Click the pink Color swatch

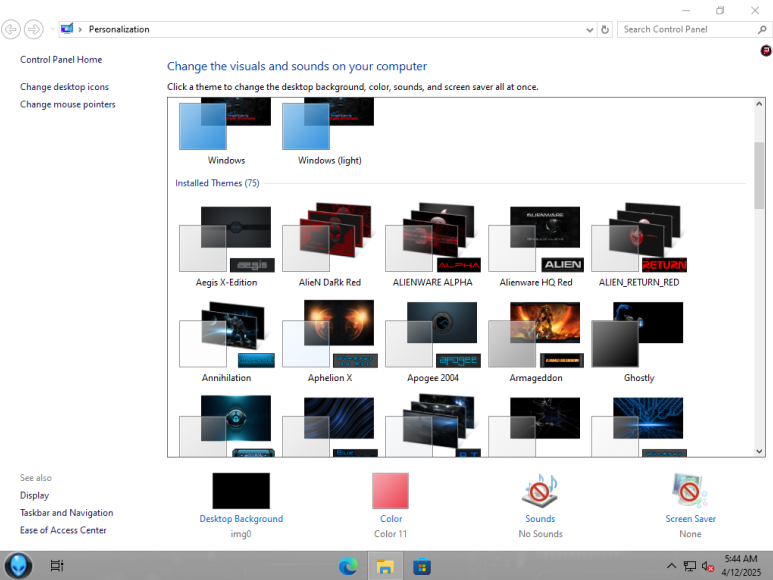click(x=390, y=491)
